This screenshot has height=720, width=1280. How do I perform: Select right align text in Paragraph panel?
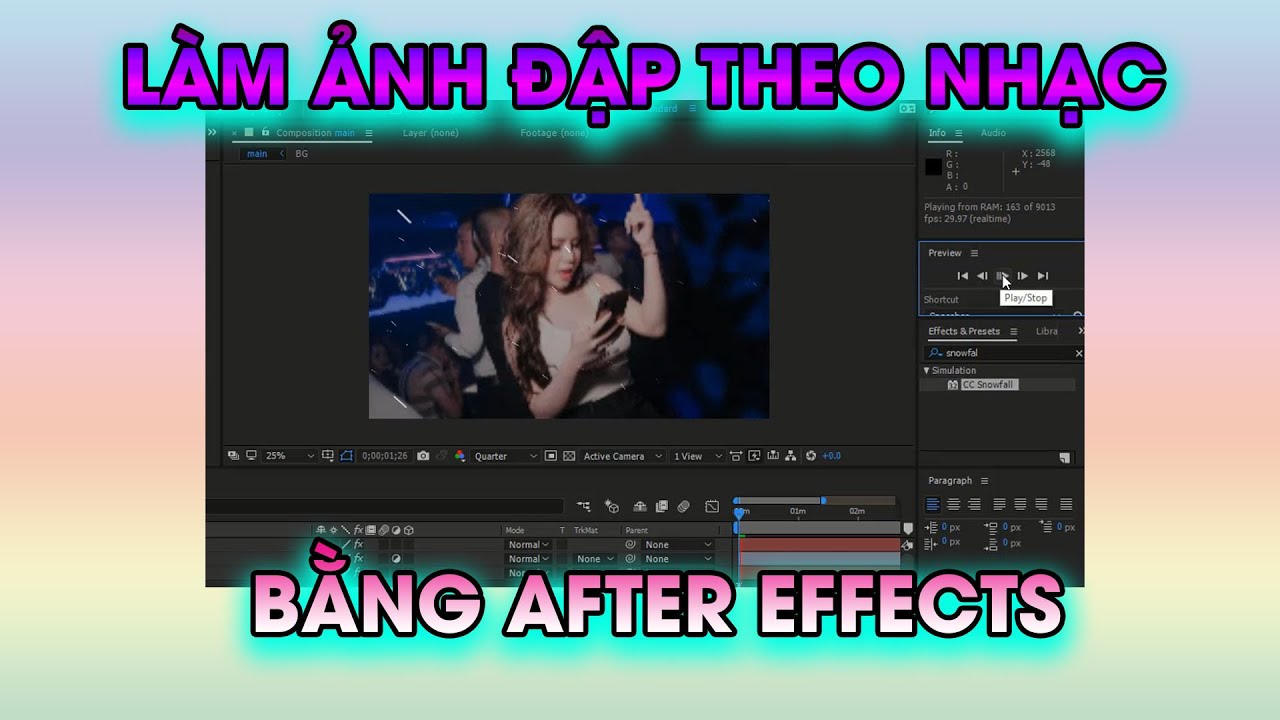(x=974, y=504)
